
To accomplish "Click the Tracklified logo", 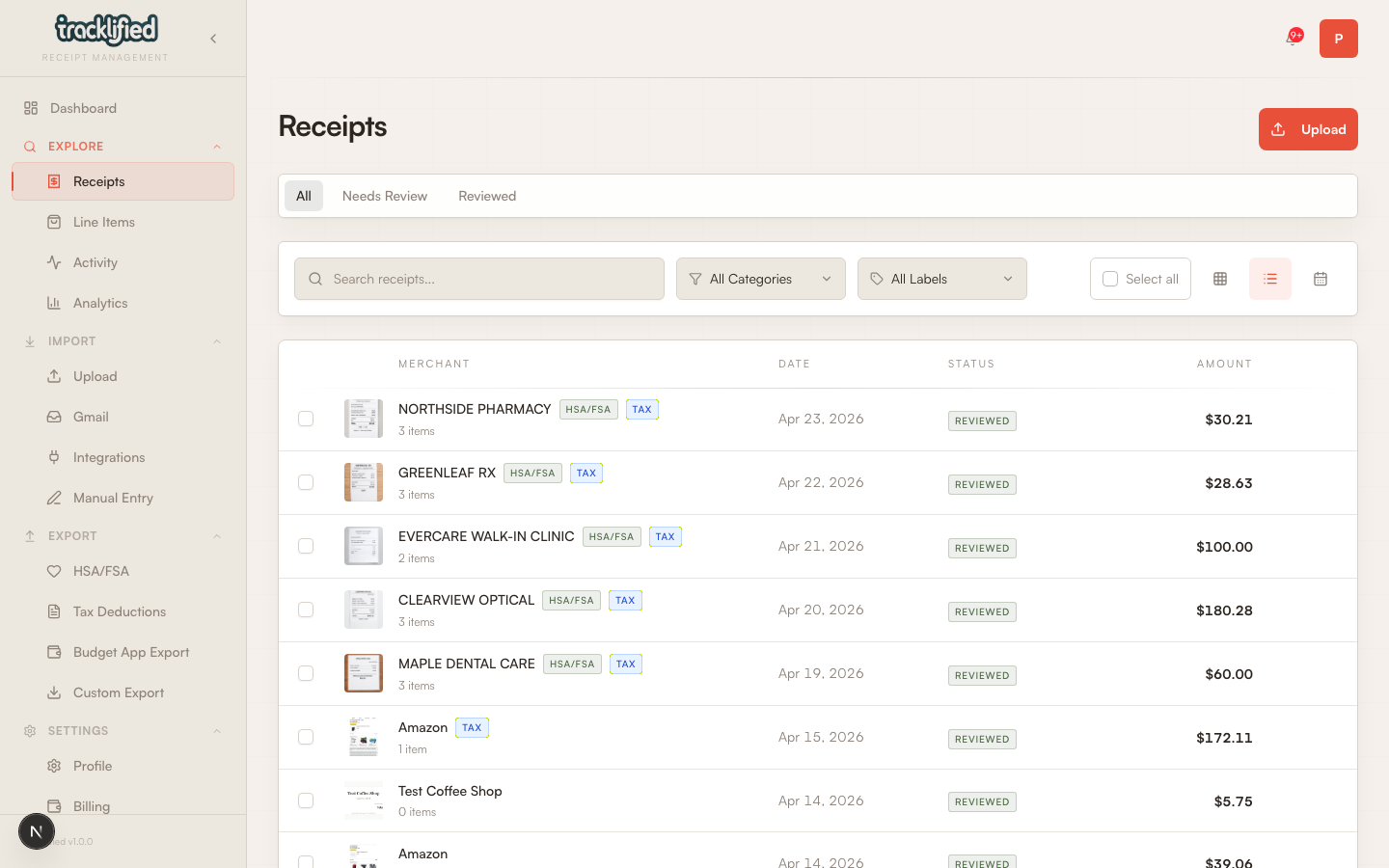I will click(106, 31).
